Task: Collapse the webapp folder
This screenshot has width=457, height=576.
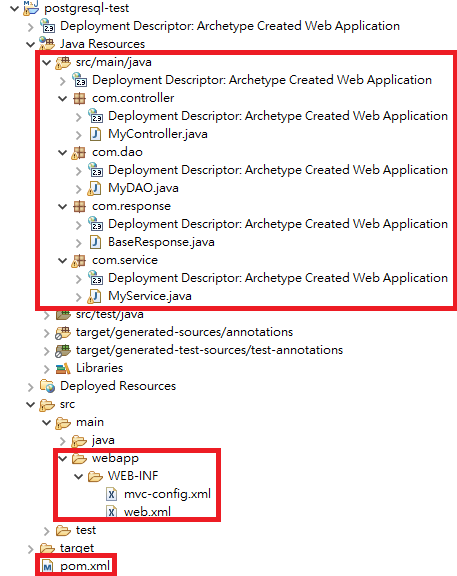Action: pyautogui.click(x=63, y=458)
